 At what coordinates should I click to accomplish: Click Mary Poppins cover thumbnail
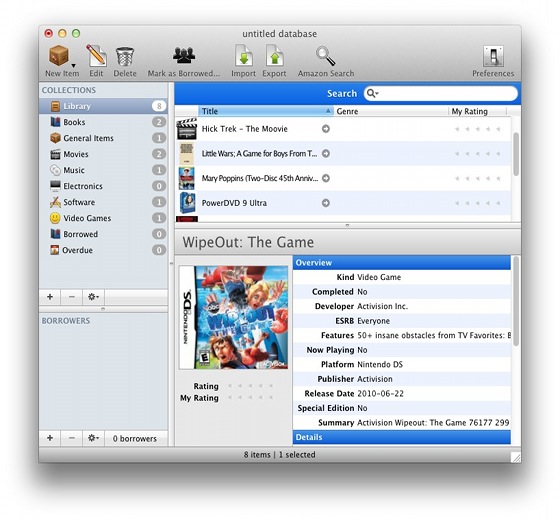pyautogui.click(x=187, y=178)
